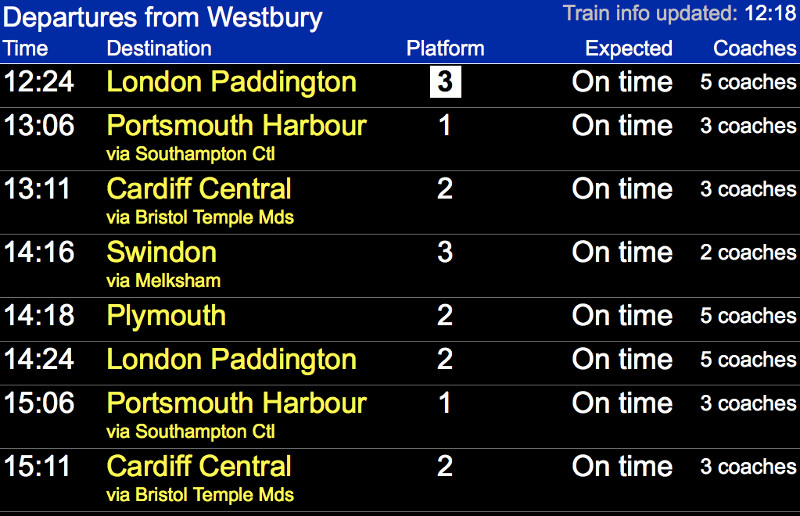The image size is (800, 516).
Task: Select the 2 coaches label for Swindon
Action: [748, 253]
